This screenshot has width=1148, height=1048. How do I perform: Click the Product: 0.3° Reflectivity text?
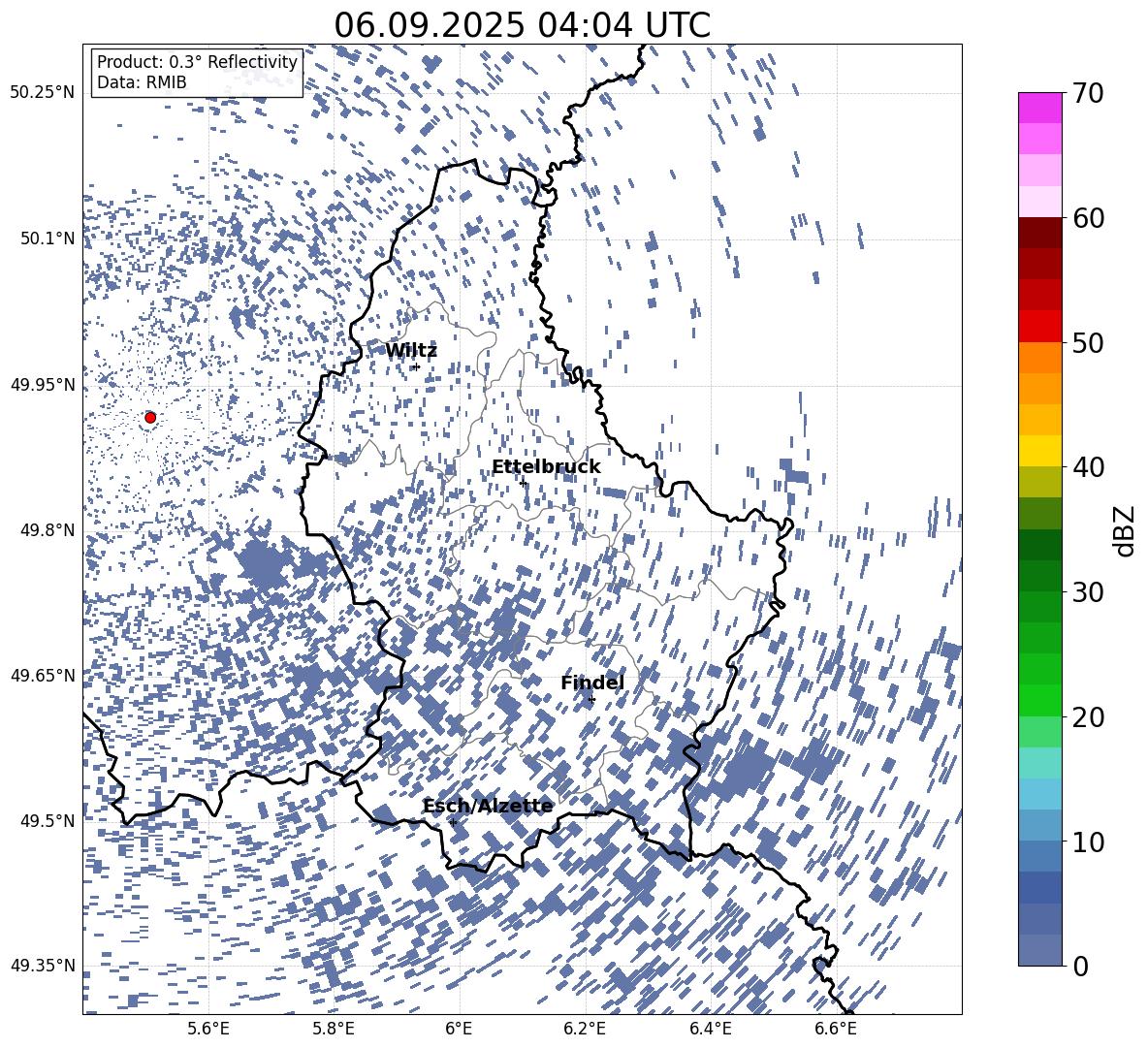tap(197, 61)
